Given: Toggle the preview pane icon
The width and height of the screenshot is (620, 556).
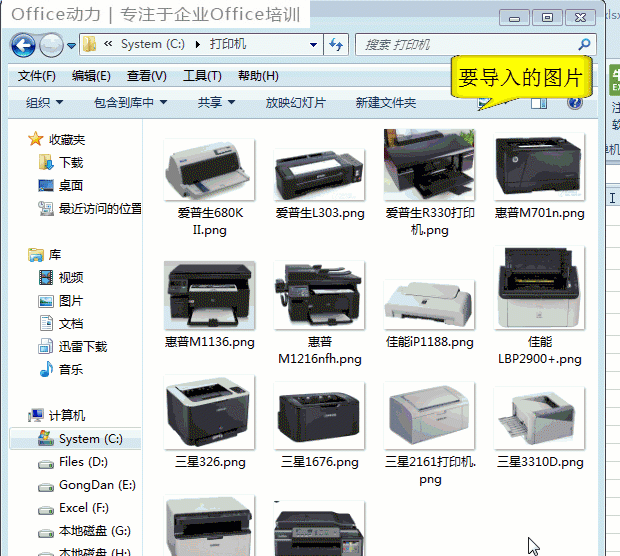Looking at the screenshot, I should [x=539, y=103].
